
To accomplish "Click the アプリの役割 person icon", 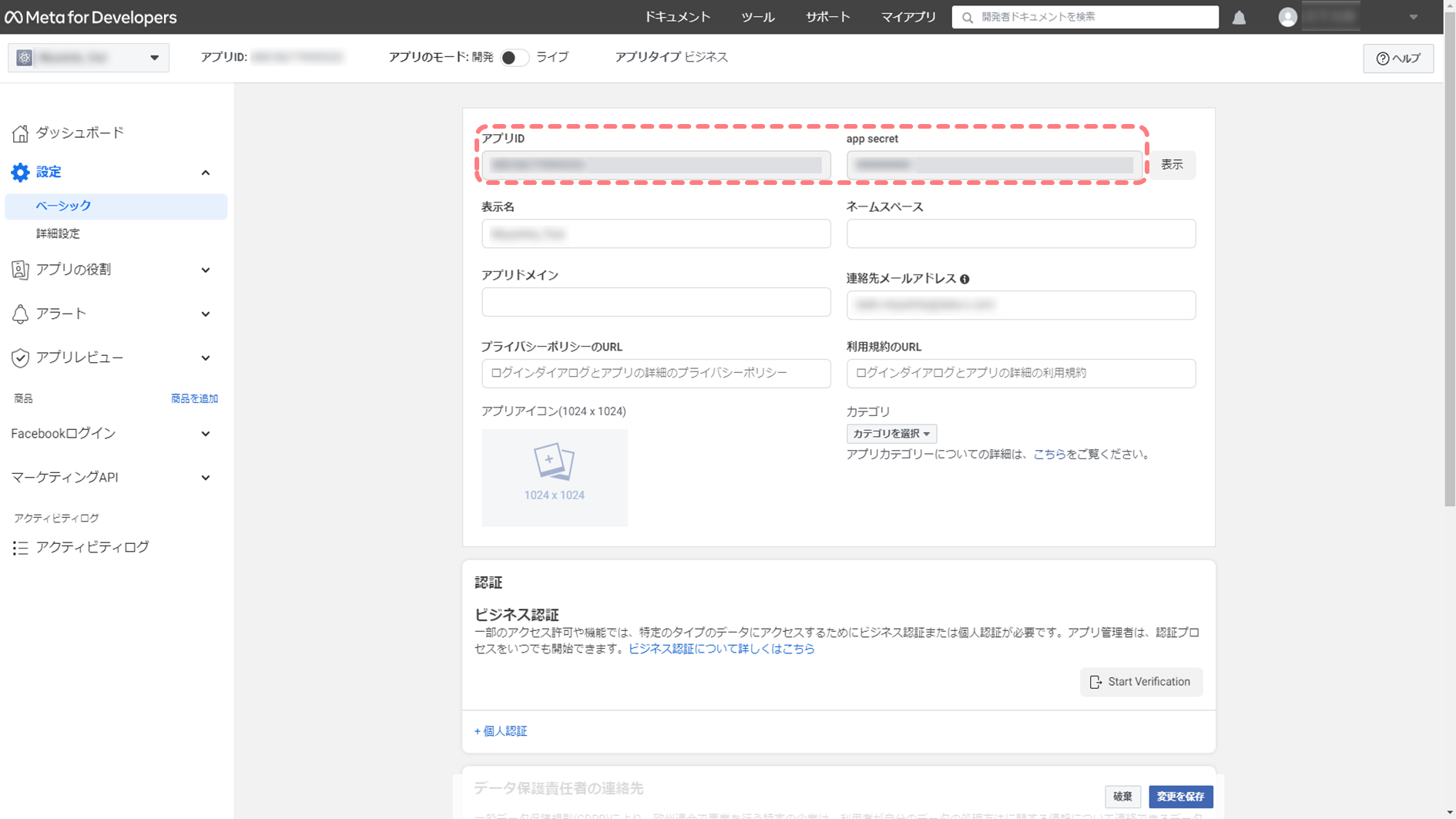I will (20, 270).
